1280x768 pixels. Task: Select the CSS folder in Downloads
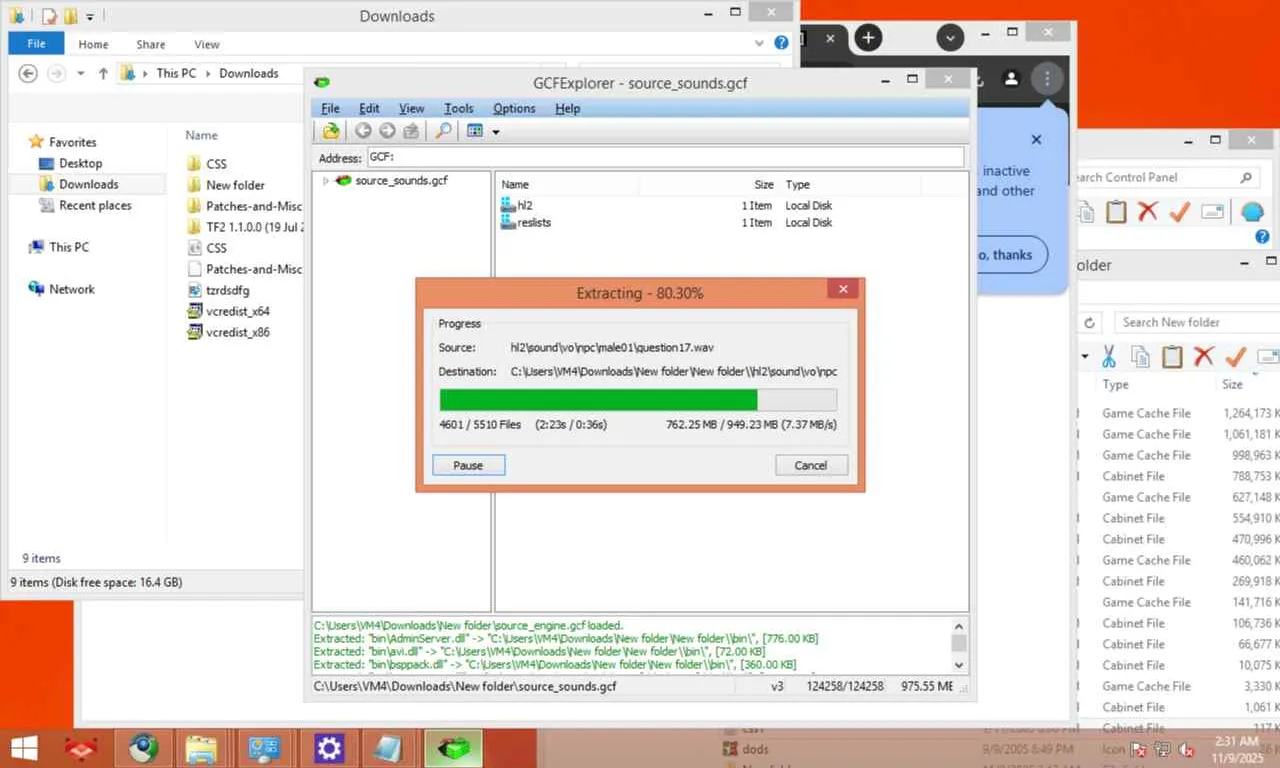207,163
